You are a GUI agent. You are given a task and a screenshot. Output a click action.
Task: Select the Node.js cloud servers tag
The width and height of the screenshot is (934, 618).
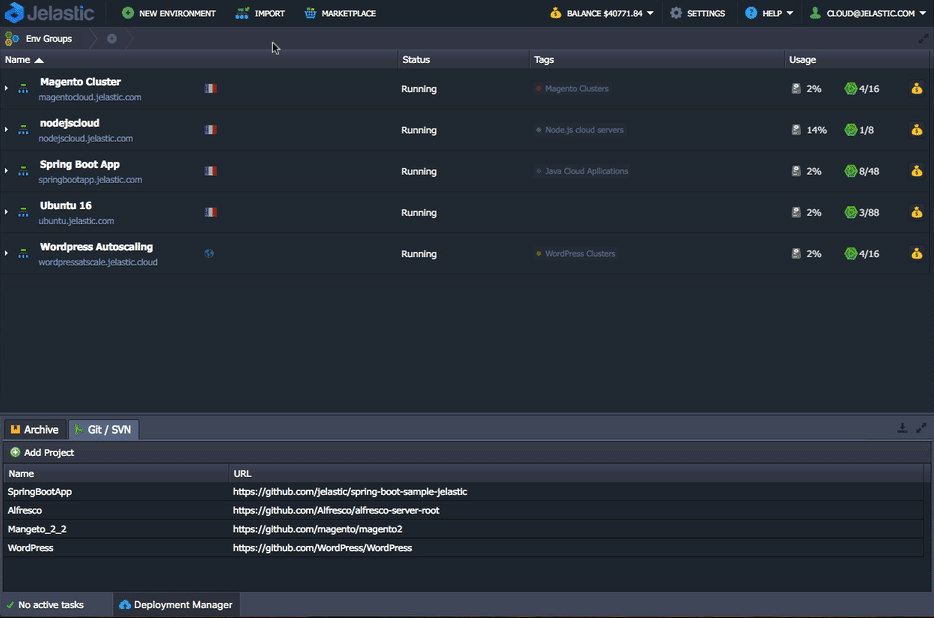(x=580, y=130)
